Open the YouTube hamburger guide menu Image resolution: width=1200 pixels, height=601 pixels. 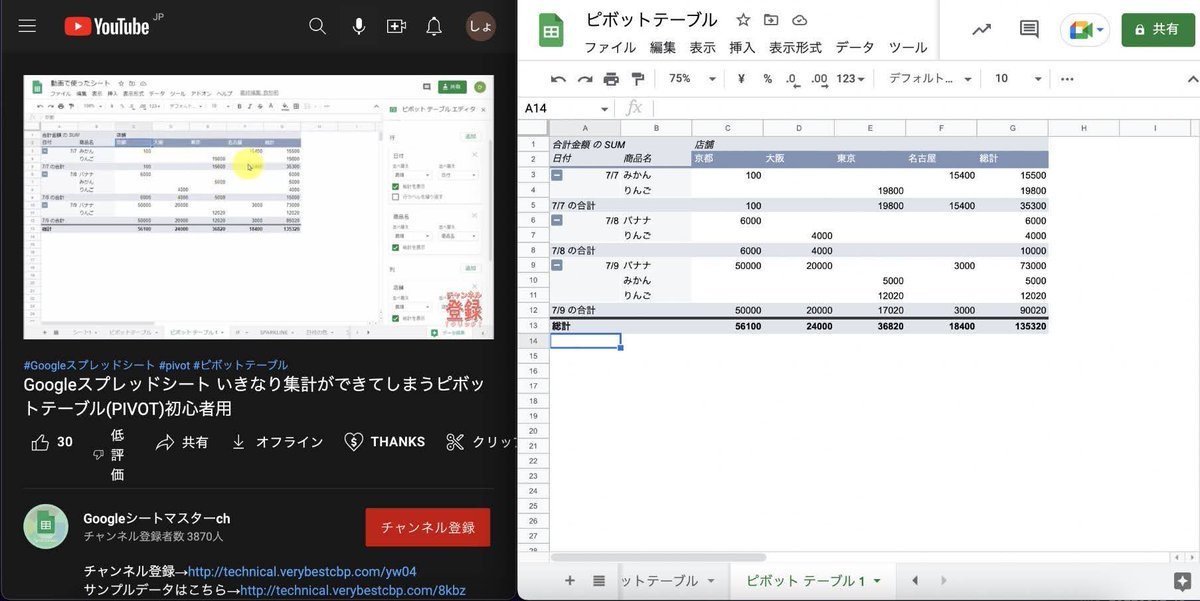[x=27, y=27]
